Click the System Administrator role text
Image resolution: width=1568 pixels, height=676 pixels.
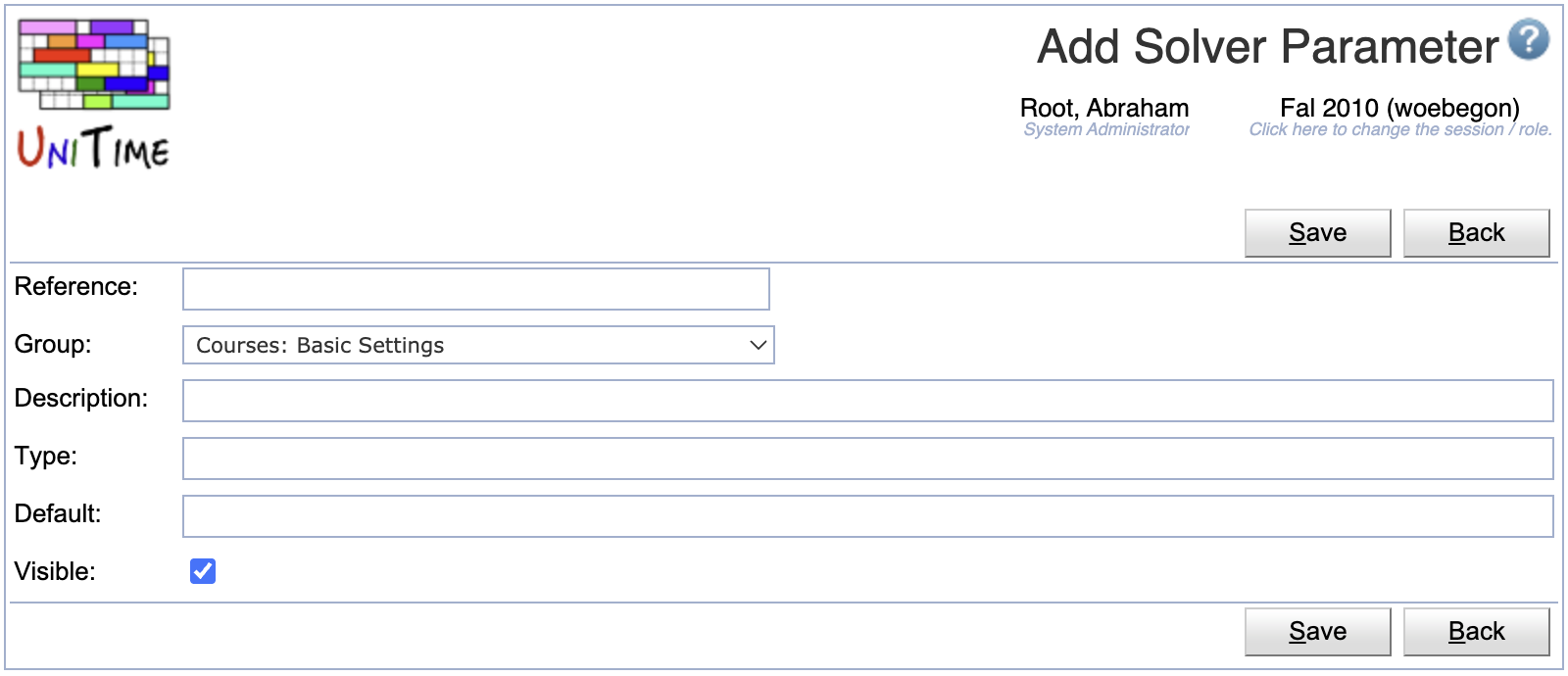tap(1106, 129)
